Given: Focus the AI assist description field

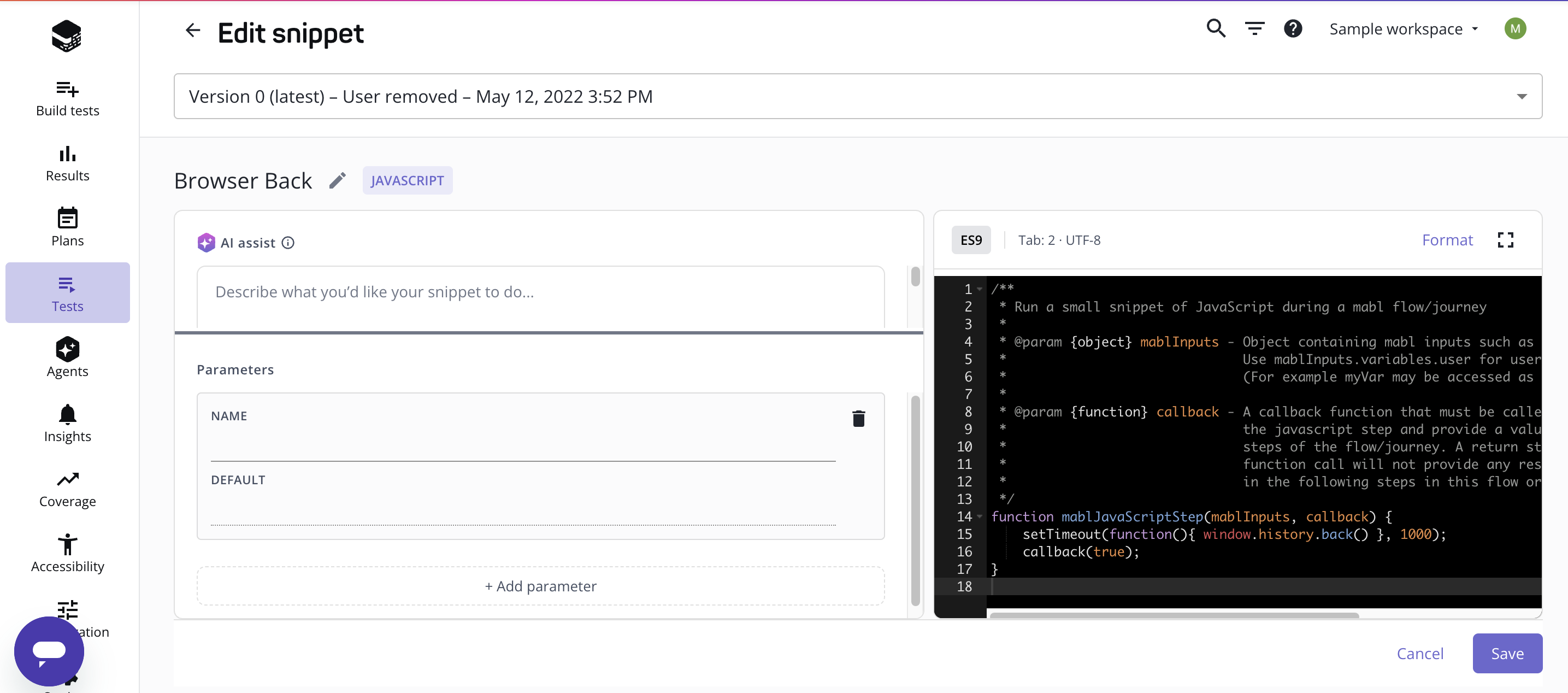Looking at the screenshot, I should point(540,297).
